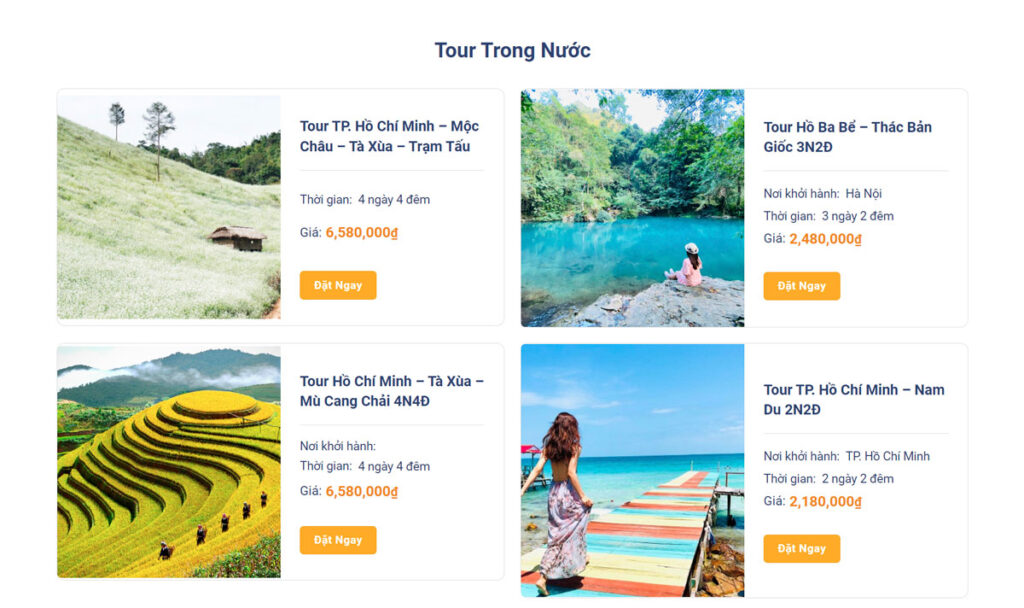Click the yellow terraced rice fields photo
The image size is (1024, 608).
click(169, 461)
